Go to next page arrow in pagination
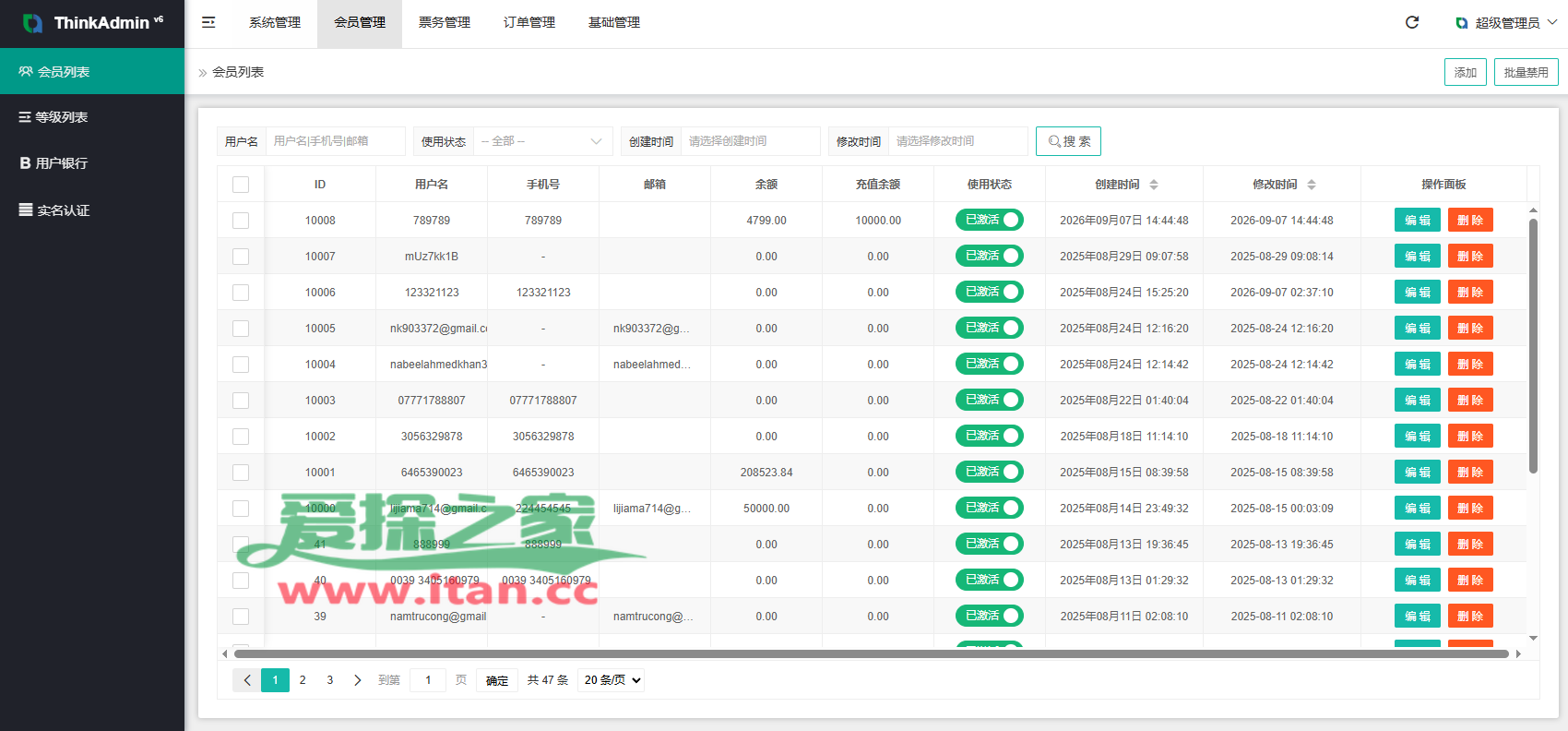The height and width of the screenshot is (731, 1568). [358, 680]
